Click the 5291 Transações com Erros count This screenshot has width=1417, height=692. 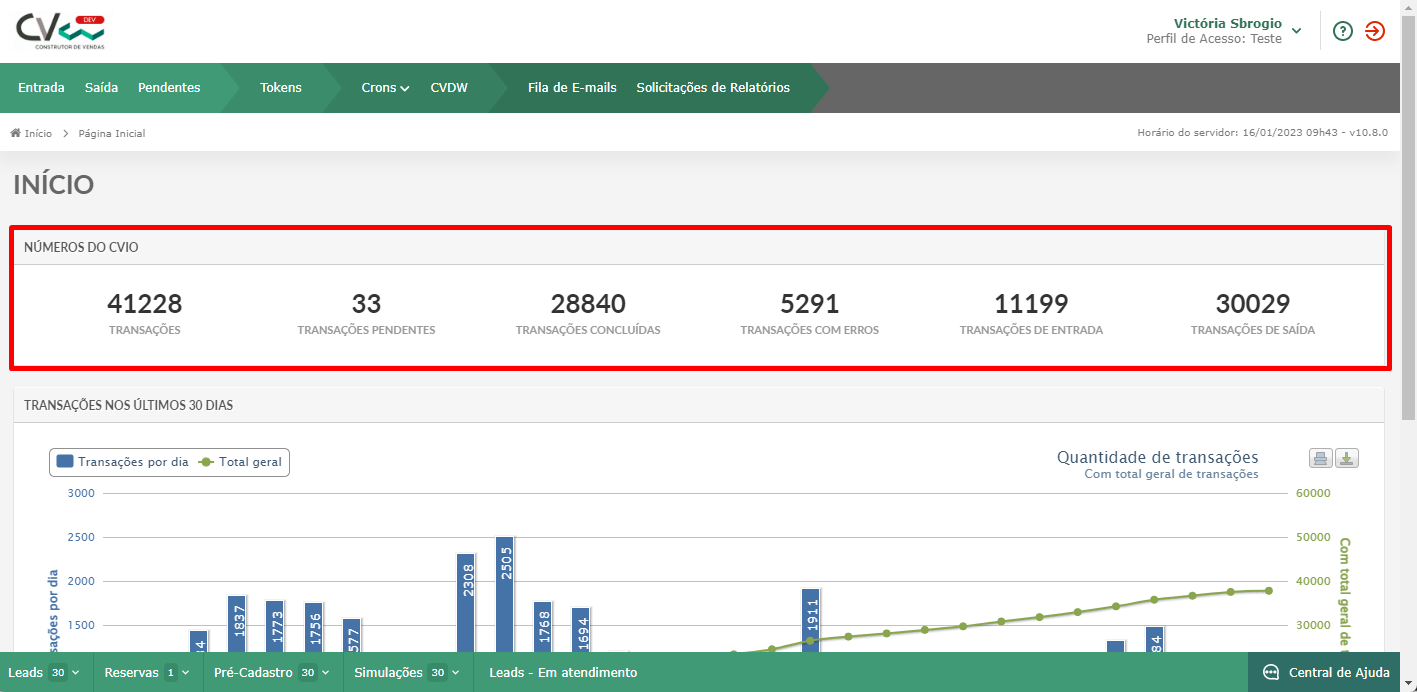(810, 304)
